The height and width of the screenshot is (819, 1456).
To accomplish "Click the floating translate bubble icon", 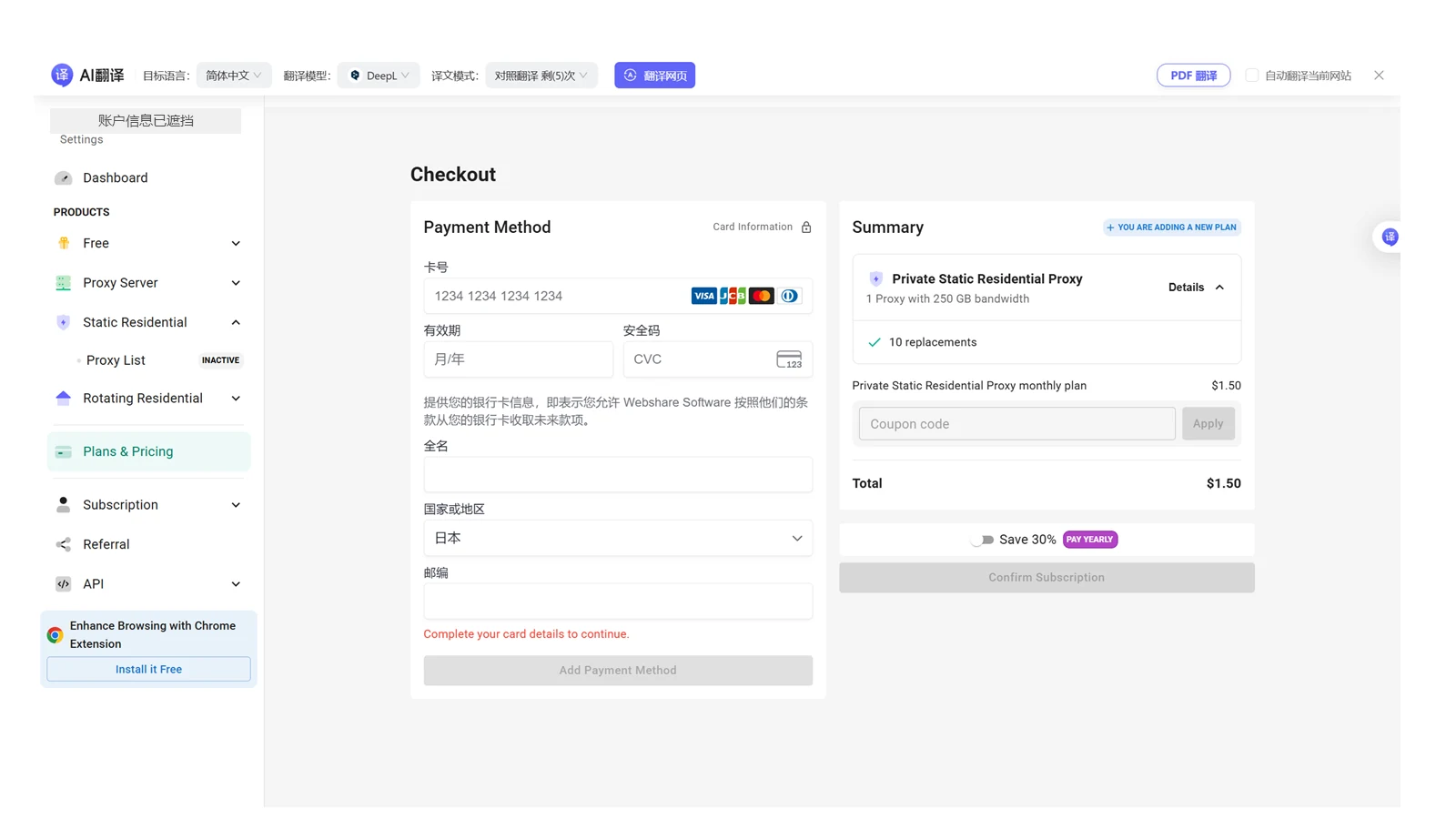I will [1390, 238].
